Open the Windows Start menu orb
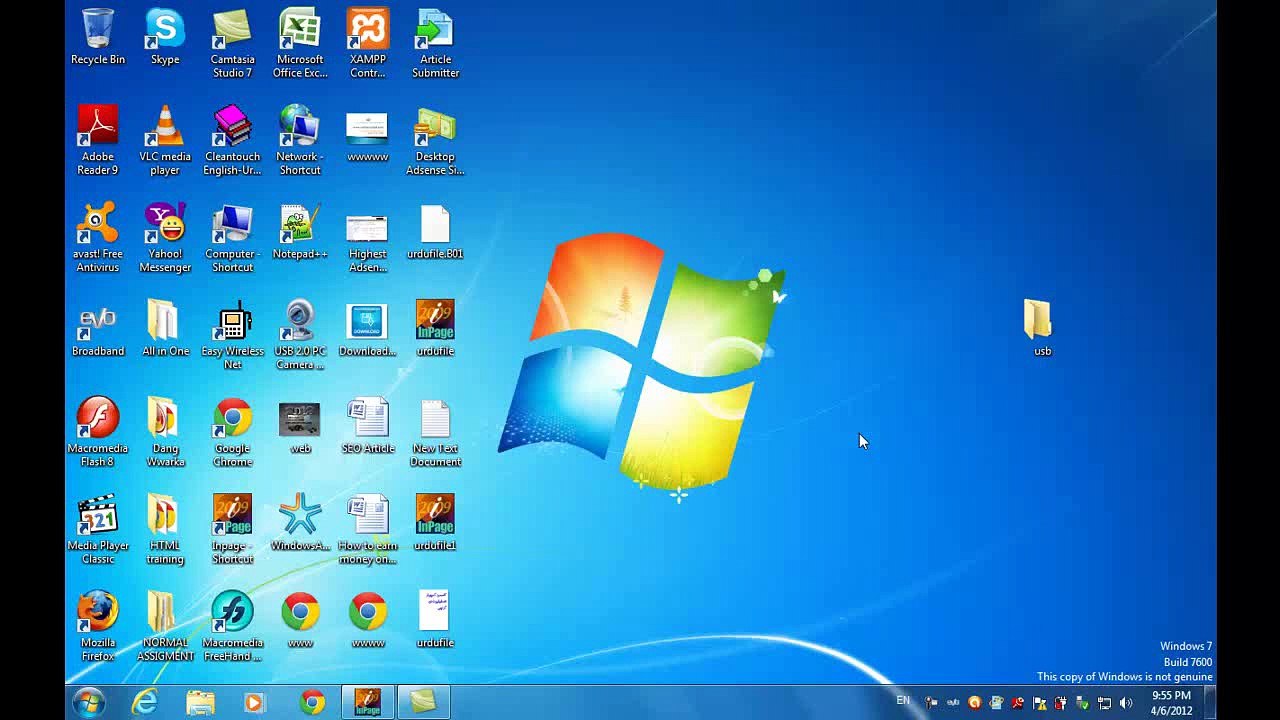 pos(88,703)
